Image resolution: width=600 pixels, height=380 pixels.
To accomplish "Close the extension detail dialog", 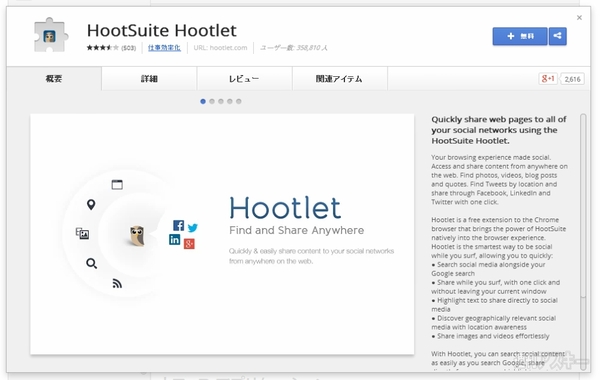I will pyautogui.click(x=579, y=18).
